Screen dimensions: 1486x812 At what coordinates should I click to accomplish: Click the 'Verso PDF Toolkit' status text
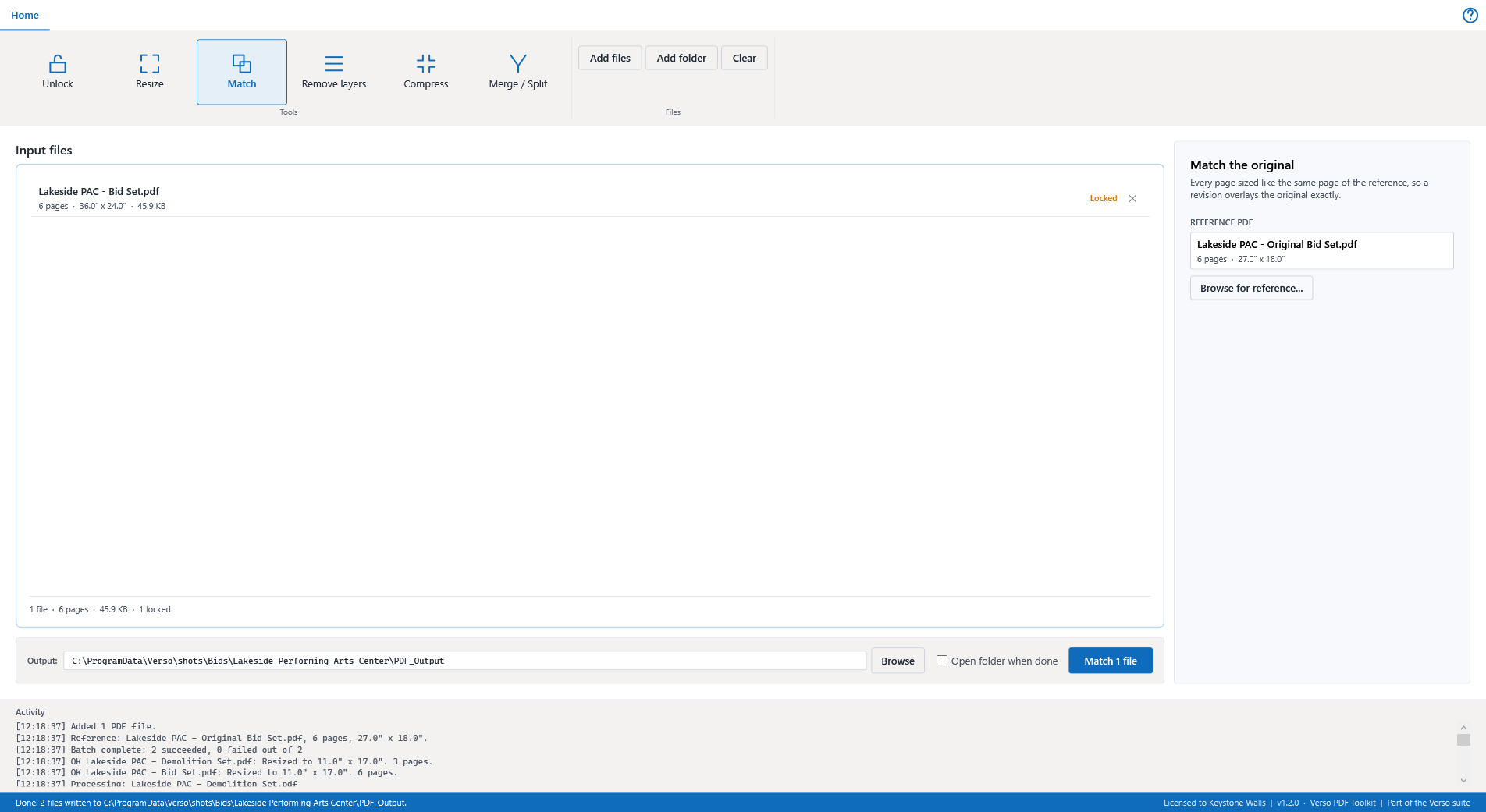1342,803
